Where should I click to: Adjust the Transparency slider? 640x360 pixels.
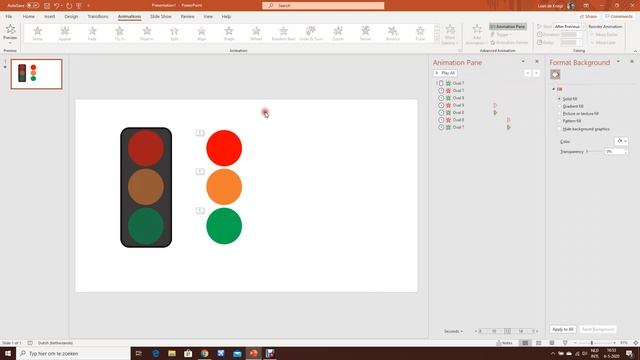coord(594,151)
